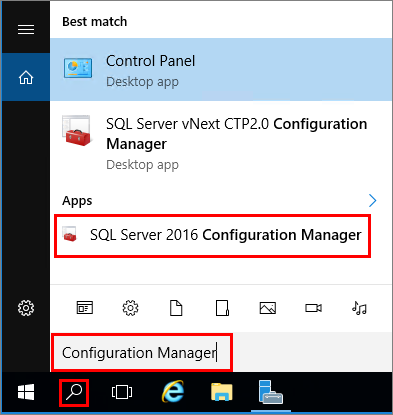Filter search results by Photos
This screenshot has width=393, height=415.
(268, 308)
